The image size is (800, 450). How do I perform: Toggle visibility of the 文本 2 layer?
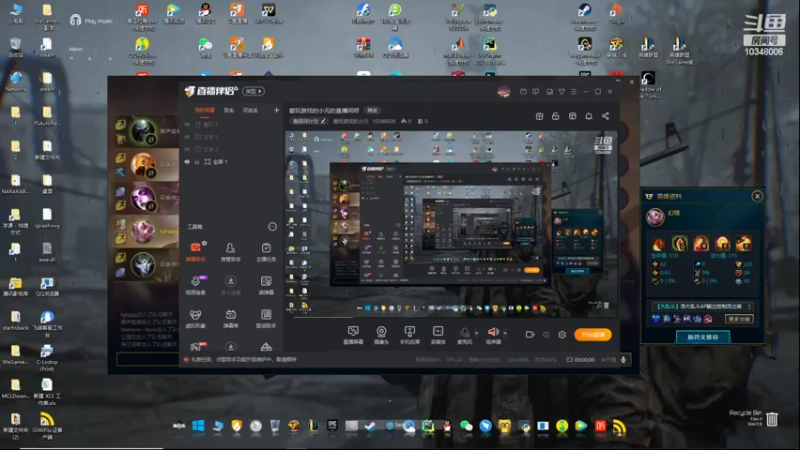click(x=187, y=149)
